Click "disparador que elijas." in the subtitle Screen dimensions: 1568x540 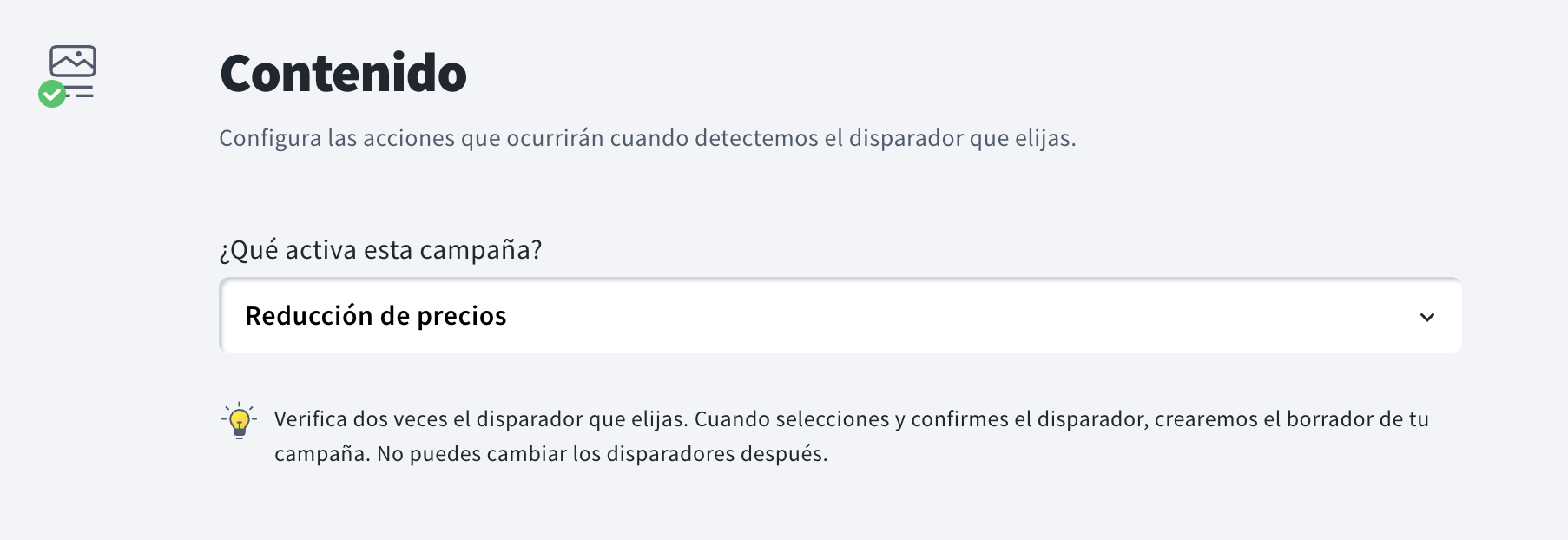click(962, 138)
